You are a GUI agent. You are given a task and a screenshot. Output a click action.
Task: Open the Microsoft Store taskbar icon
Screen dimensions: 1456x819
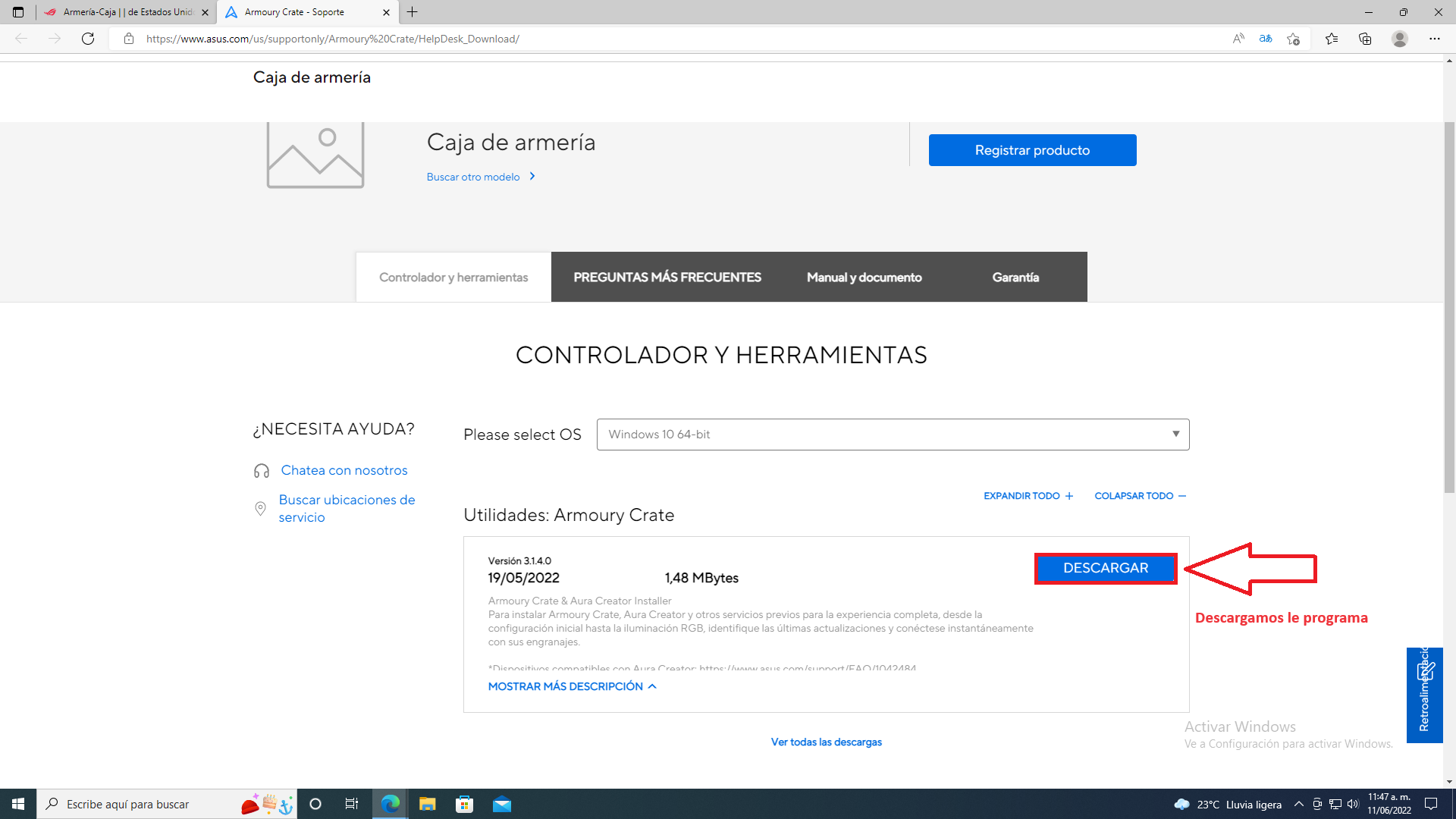click(464, 804)
